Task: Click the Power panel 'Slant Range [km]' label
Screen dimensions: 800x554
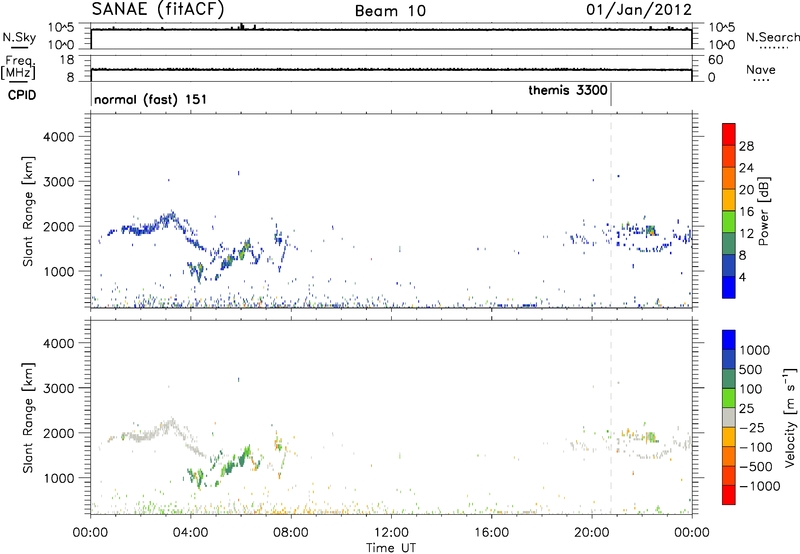Action: (28, 211)
